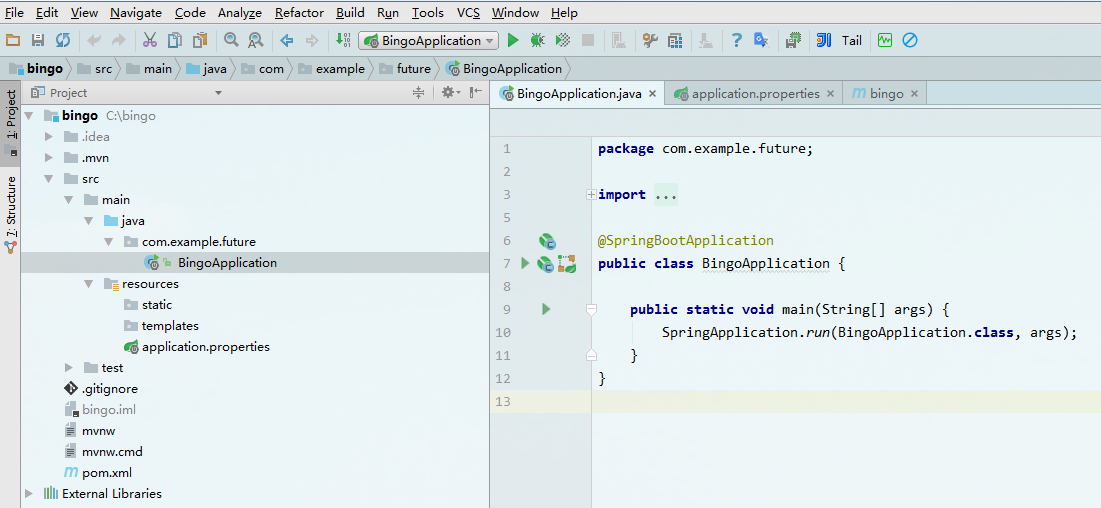Click the Stop square icon
The width and height of the screenshot is (1101, 508).
(x=588, y=41)
